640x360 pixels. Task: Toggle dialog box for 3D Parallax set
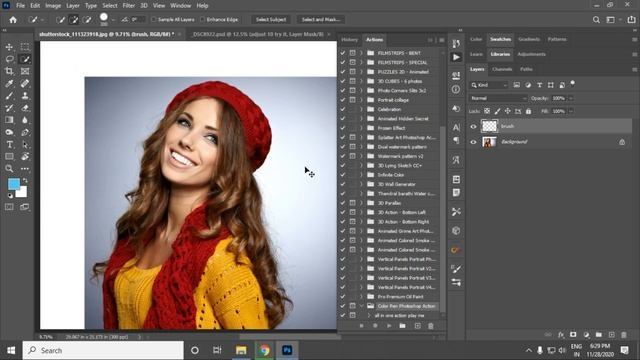(352, 203)
